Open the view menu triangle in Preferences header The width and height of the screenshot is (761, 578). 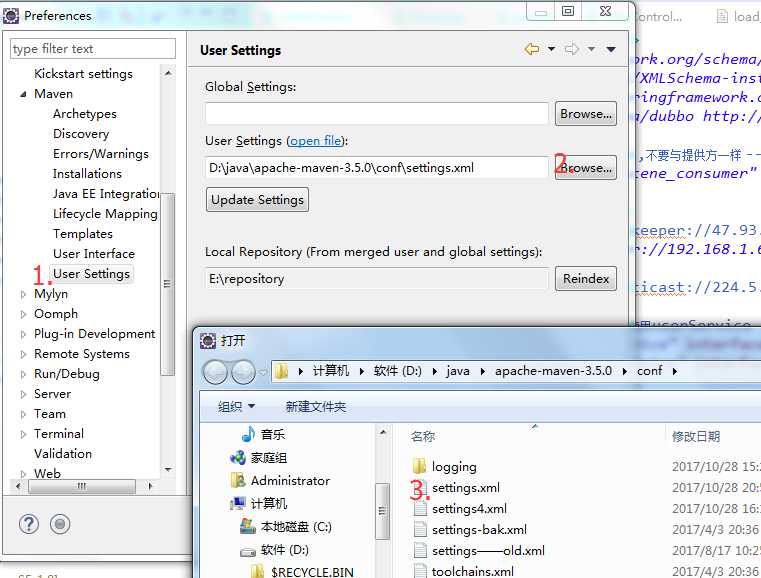(x=611, y=49)
